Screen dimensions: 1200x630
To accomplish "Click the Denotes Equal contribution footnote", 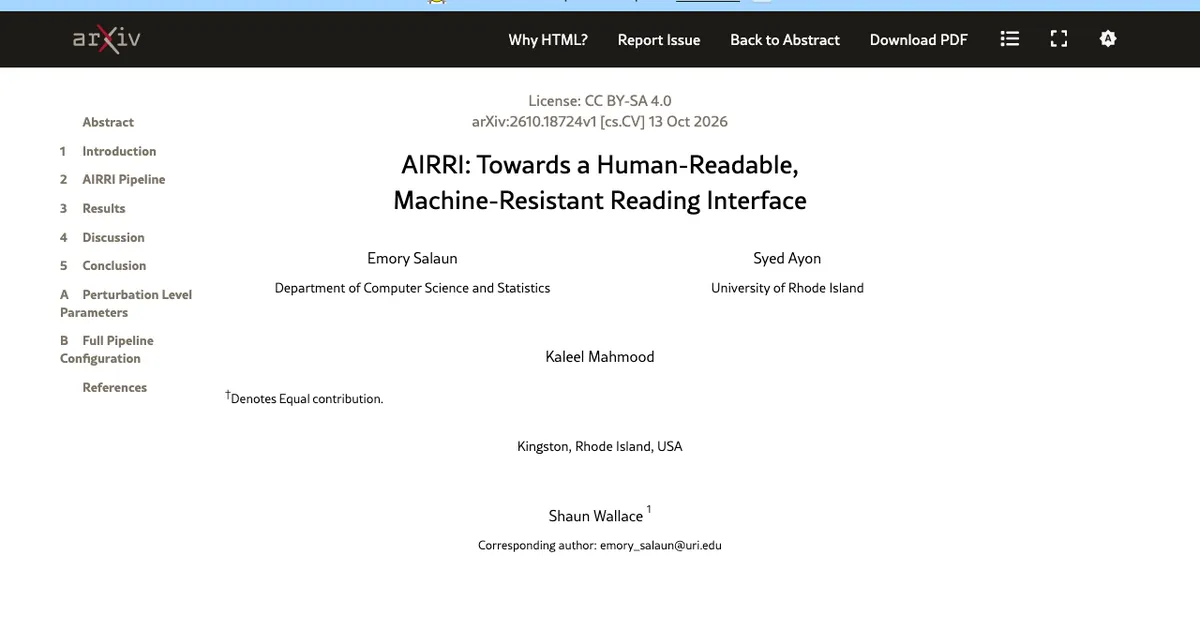I will pyautogui.click(x=305, y=398).
